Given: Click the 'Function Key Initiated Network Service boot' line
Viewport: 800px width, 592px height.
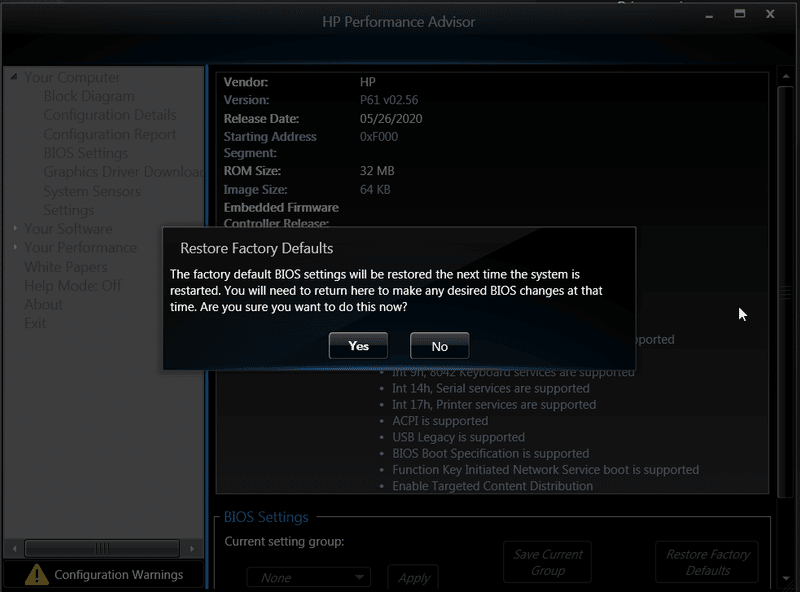Looking at the screenshot, I should pos(545,470).
